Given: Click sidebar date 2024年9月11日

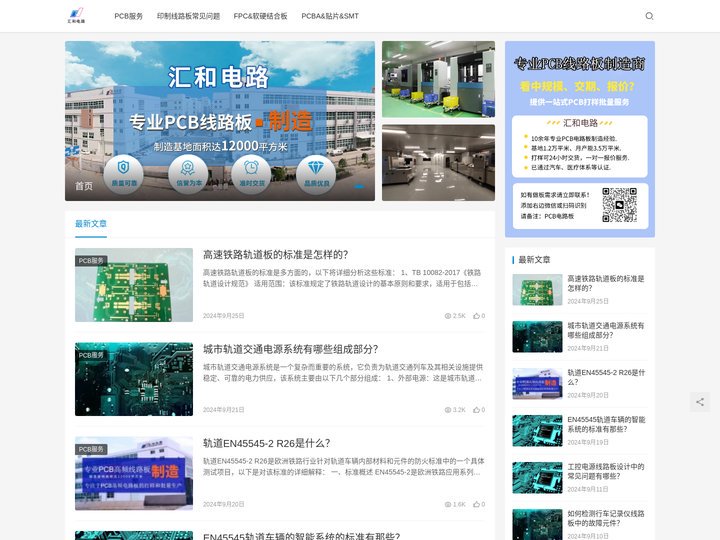Looking at the screenshot, I should pyautogui.click(x=588, y=489).
